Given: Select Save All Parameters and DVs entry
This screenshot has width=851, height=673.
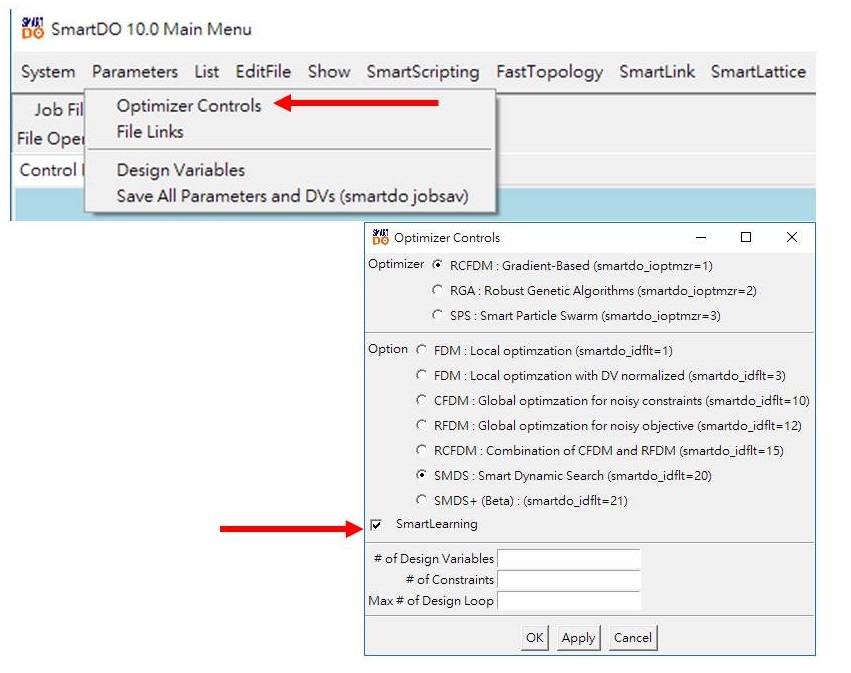Looking at the screenshot, I should (x=292, y=196).
